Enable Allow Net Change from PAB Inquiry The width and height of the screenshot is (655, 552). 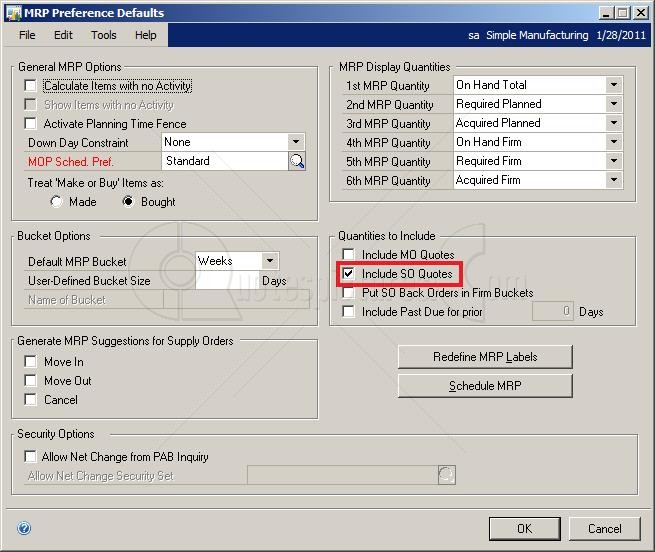[x=31, y=457]
